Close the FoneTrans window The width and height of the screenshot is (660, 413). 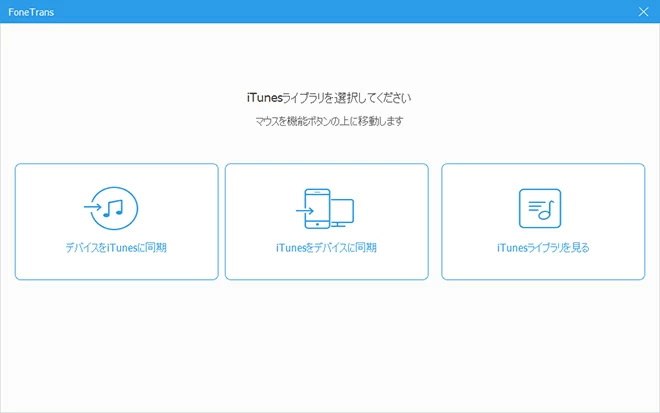click(x=643, y=11)
